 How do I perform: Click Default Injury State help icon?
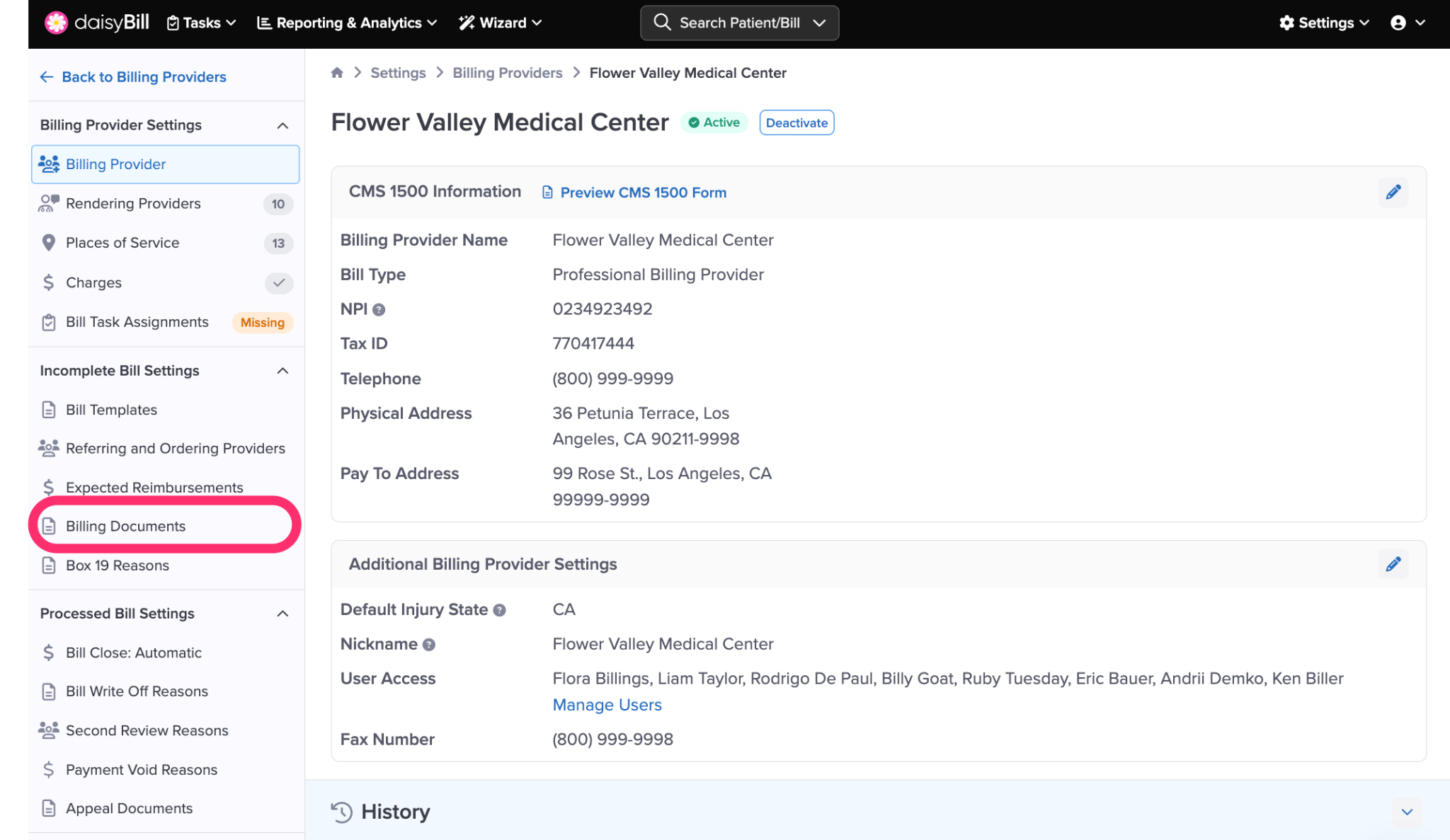pos(499,610)
